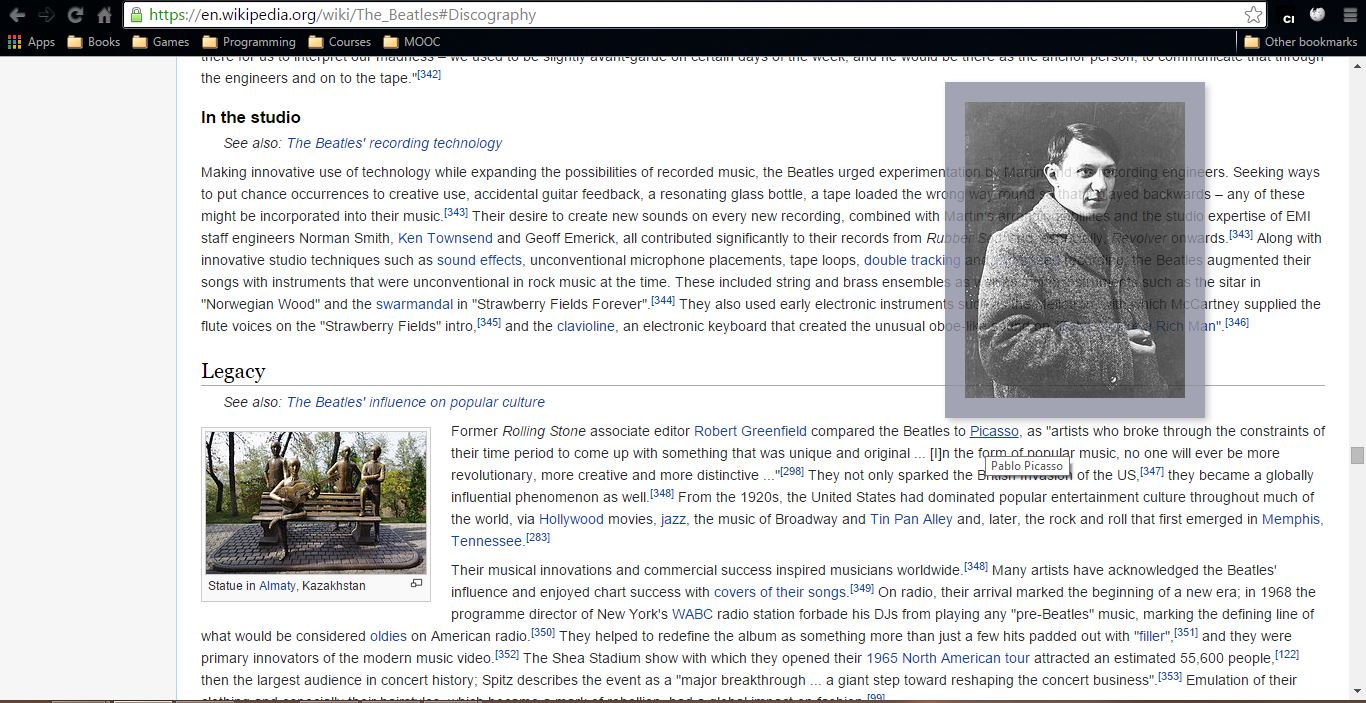Jump to citation [352]

click(507, 654)
